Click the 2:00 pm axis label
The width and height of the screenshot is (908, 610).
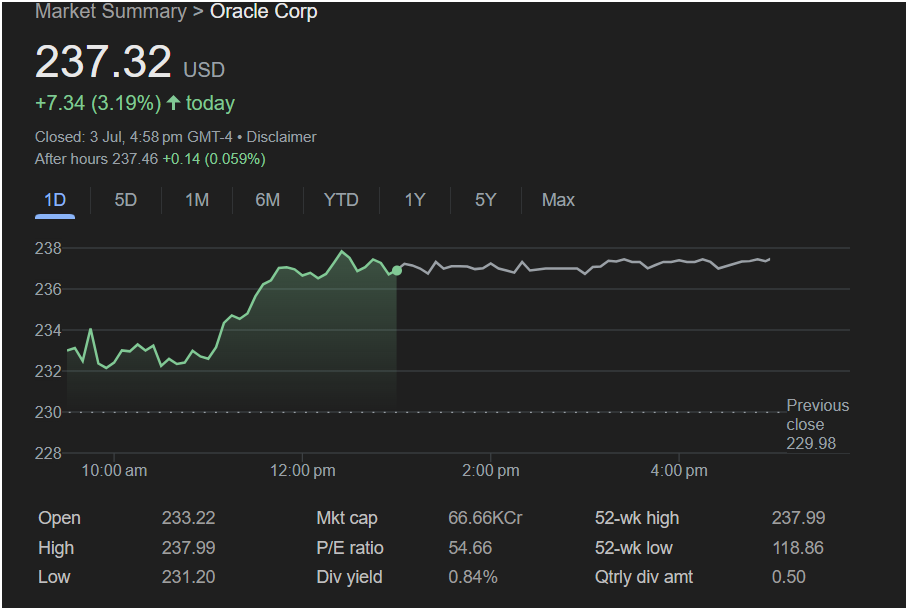point(490,470)
